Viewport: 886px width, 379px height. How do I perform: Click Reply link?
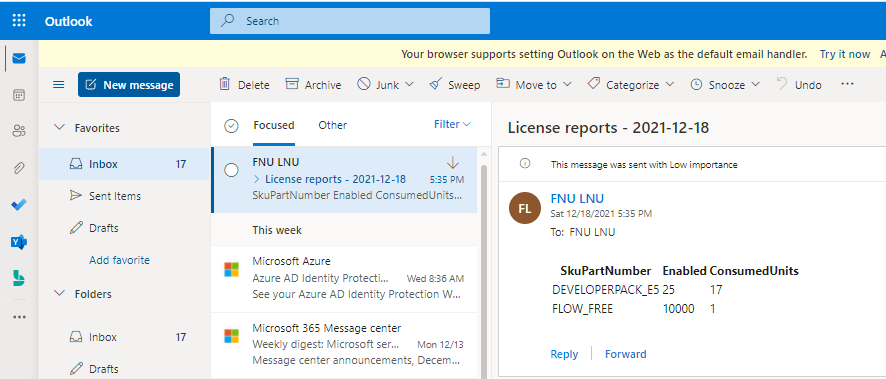(x=564, y=354)
